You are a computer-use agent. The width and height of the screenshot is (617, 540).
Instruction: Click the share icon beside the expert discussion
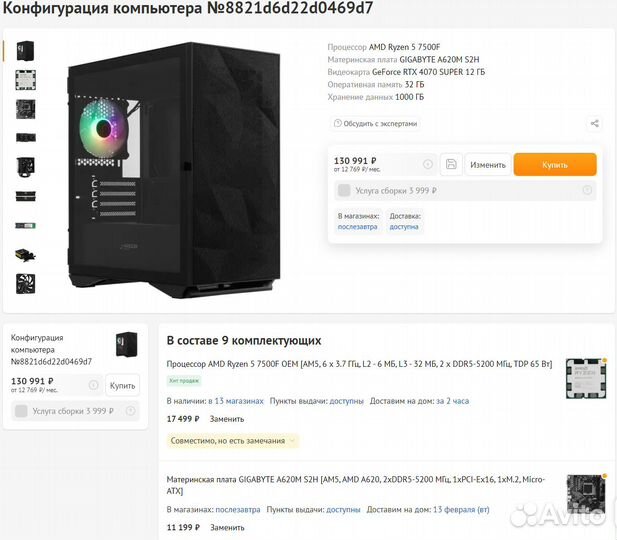[x=594, y=124]
